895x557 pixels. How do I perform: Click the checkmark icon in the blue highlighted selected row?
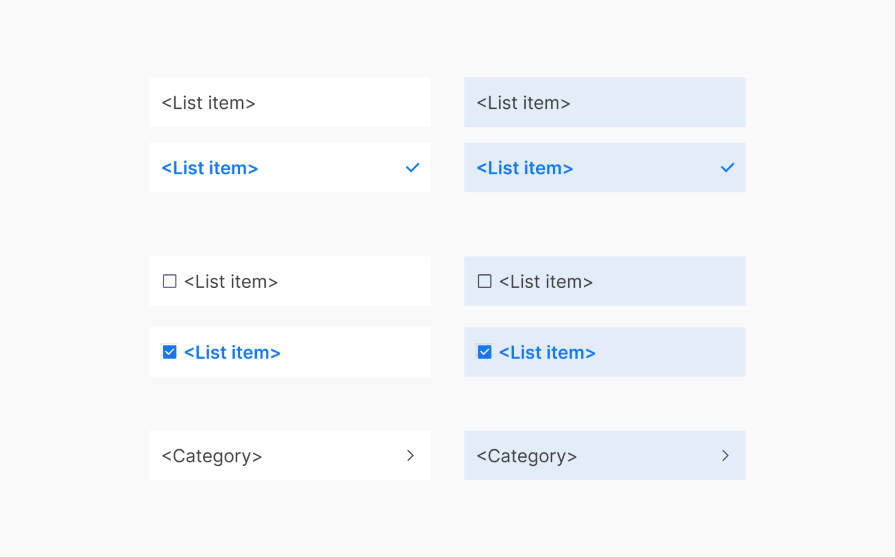coord(727,168)
